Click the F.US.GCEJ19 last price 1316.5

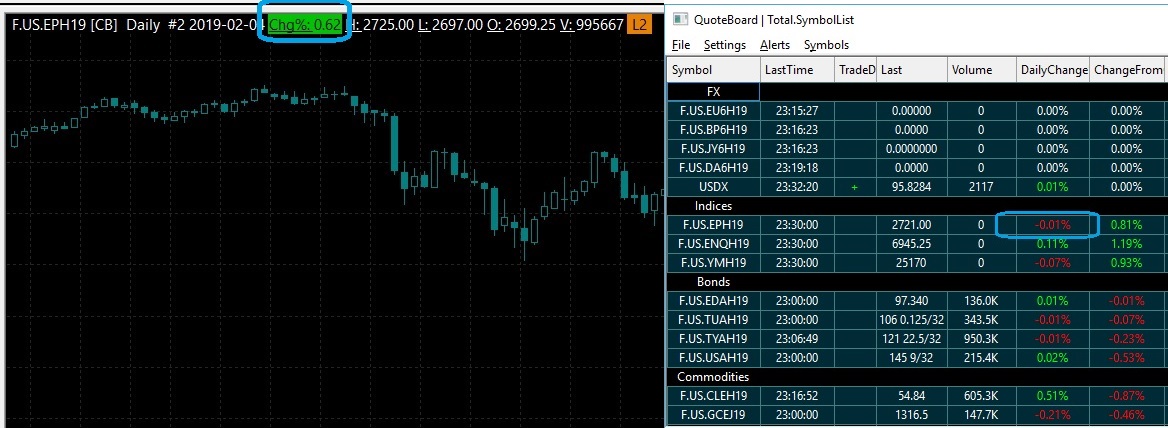click(912, 415)
